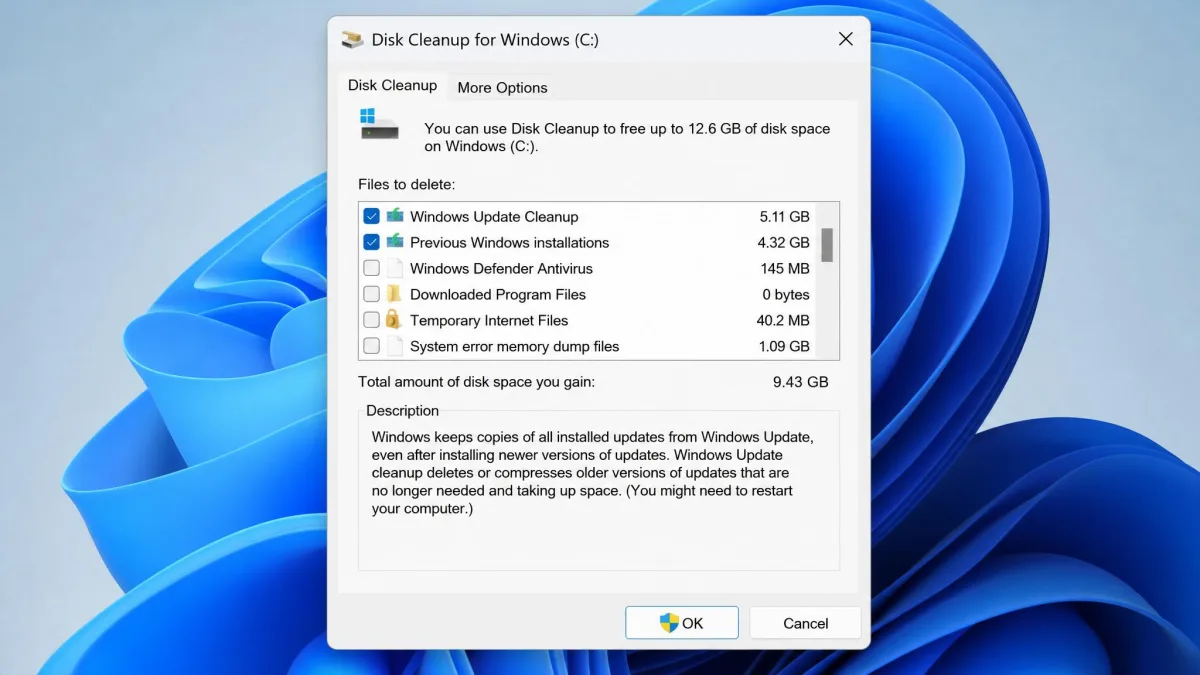Image resolution: width=1200 pixels, height=675 pixels.
Task: Click the Downloaded Program Files folder icon
Action: click(x=395, y=294)
